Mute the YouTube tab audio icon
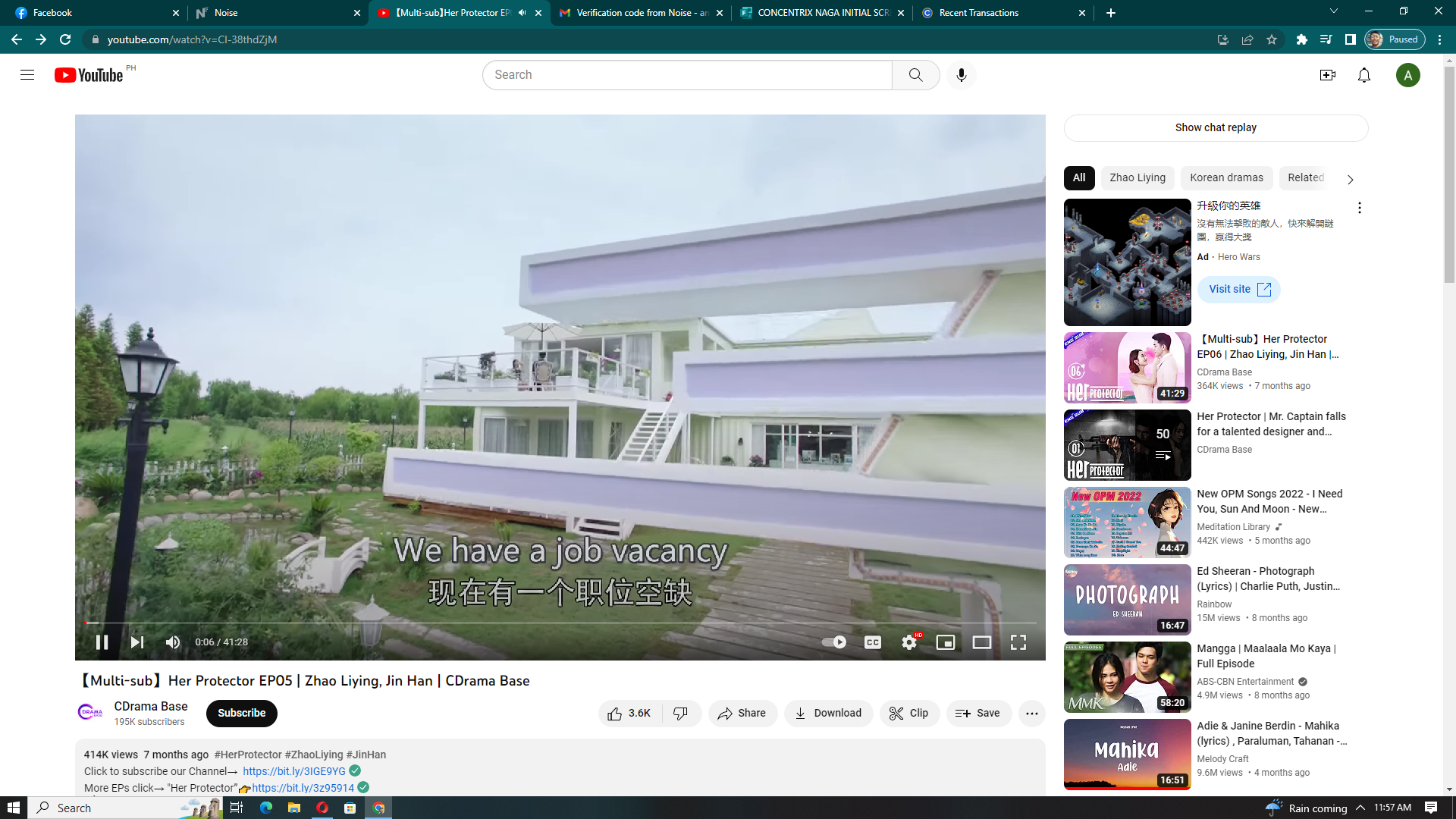1456x819 pixels. pos(522,13)
